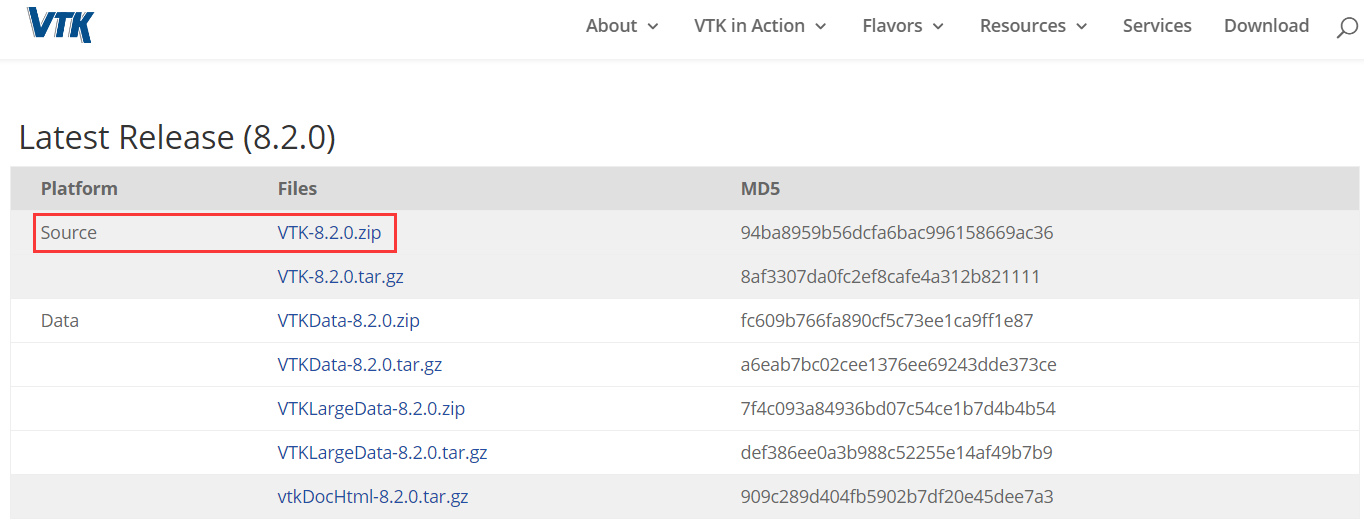Select MD5 hash 7f4c093a84936bd07c54ce1b7d4b4b54
The image size is (1364, 522).
tap(898, 409)
